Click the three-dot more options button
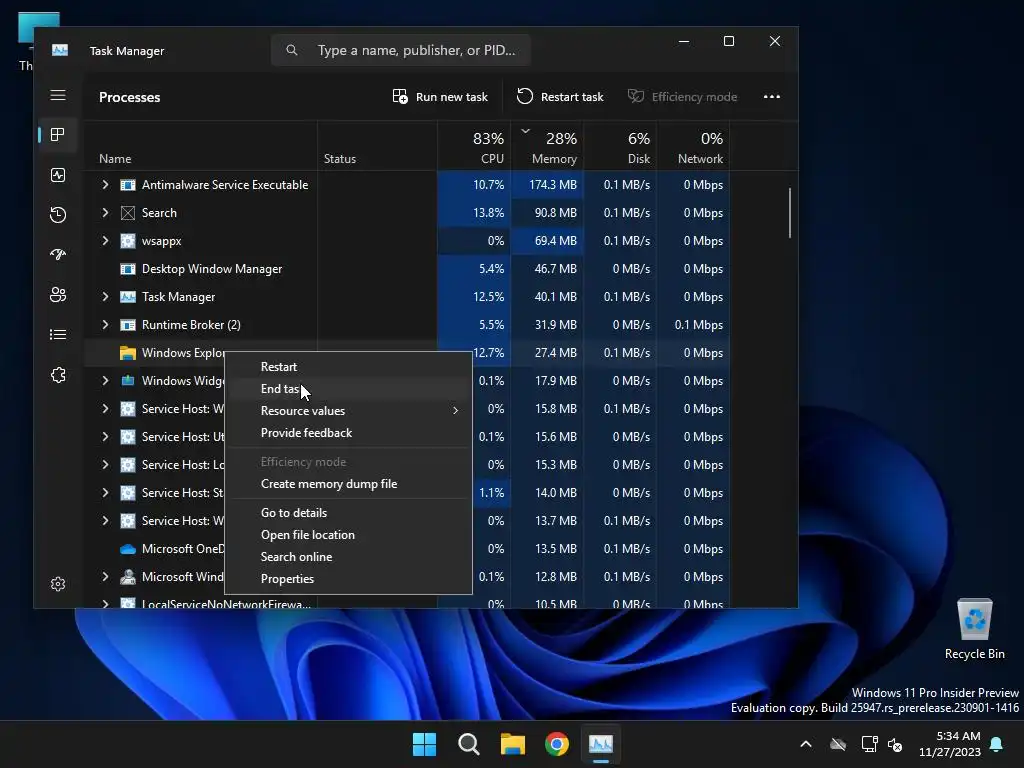Screen dimensions: 1024x768 (x=772, y=97)
